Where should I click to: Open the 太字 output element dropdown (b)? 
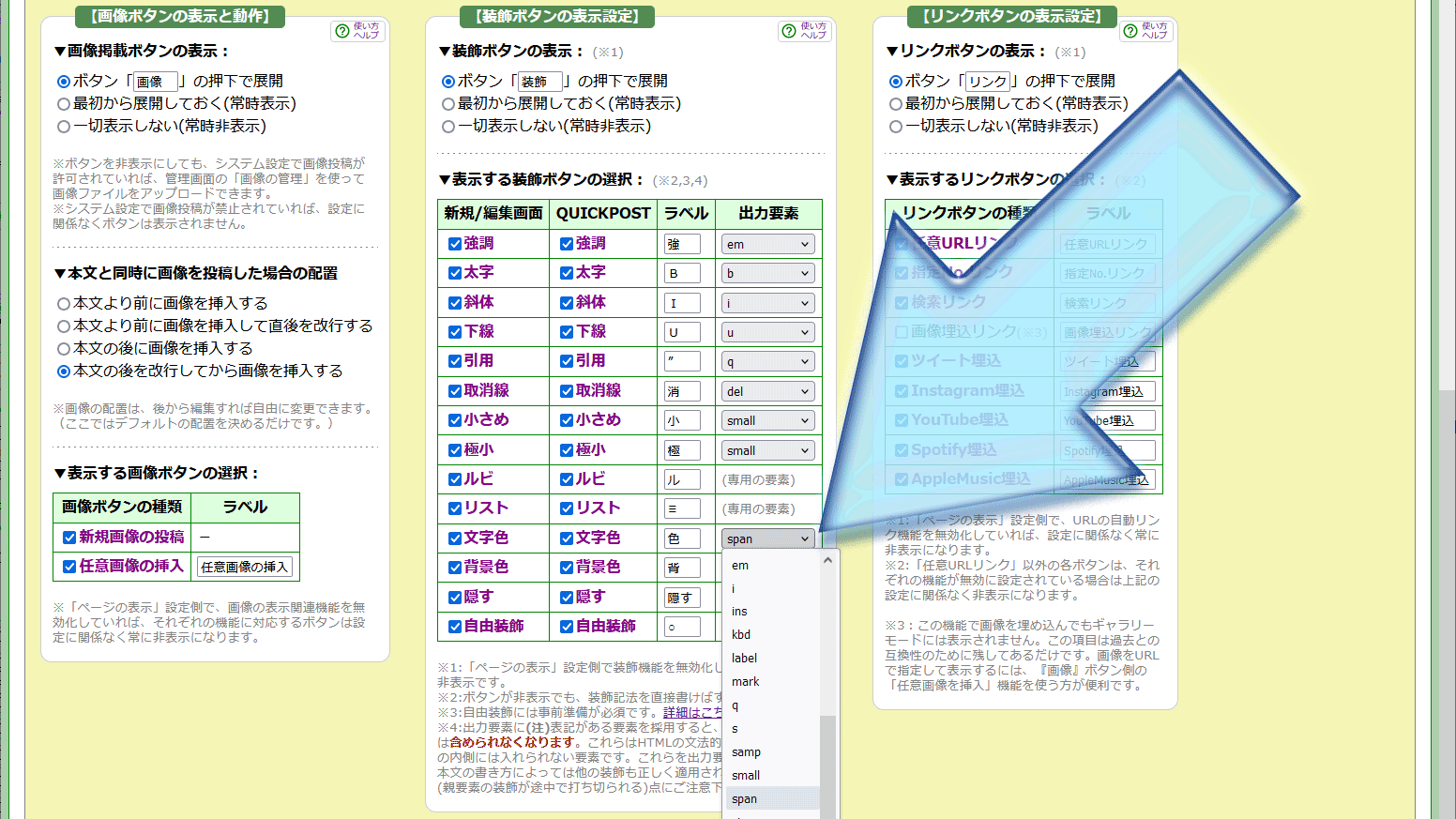(768, 273)
